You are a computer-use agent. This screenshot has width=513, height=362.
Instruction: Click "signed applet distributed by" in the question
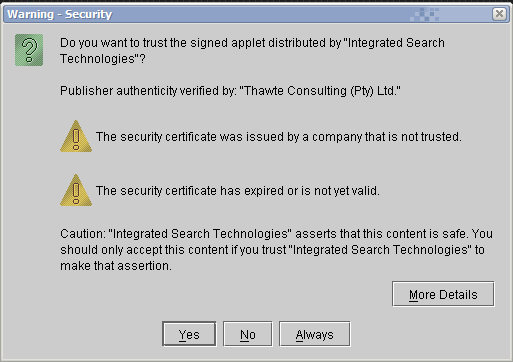coord(270,43)
